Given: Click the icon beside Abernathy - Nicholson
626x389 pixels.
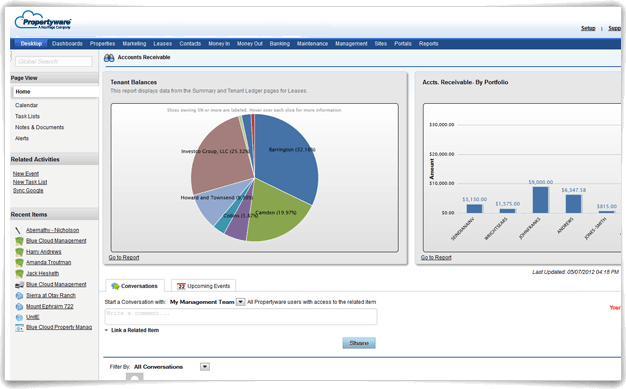Looking at the screenshot, I should click(x=18, y=230).
